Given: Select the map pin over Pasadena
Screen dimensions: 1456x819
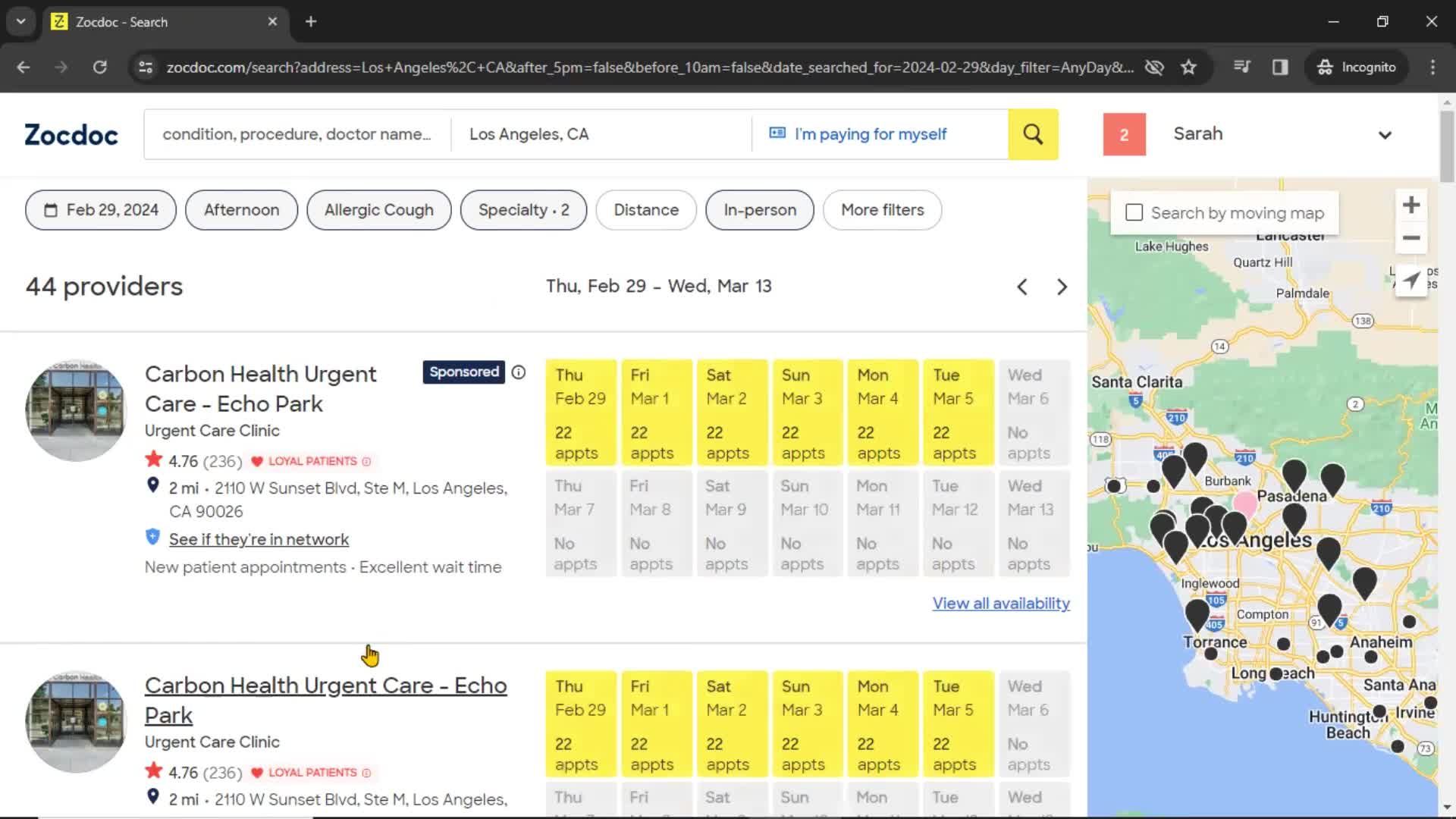Looking at the screenshot, I should 1294,475.
